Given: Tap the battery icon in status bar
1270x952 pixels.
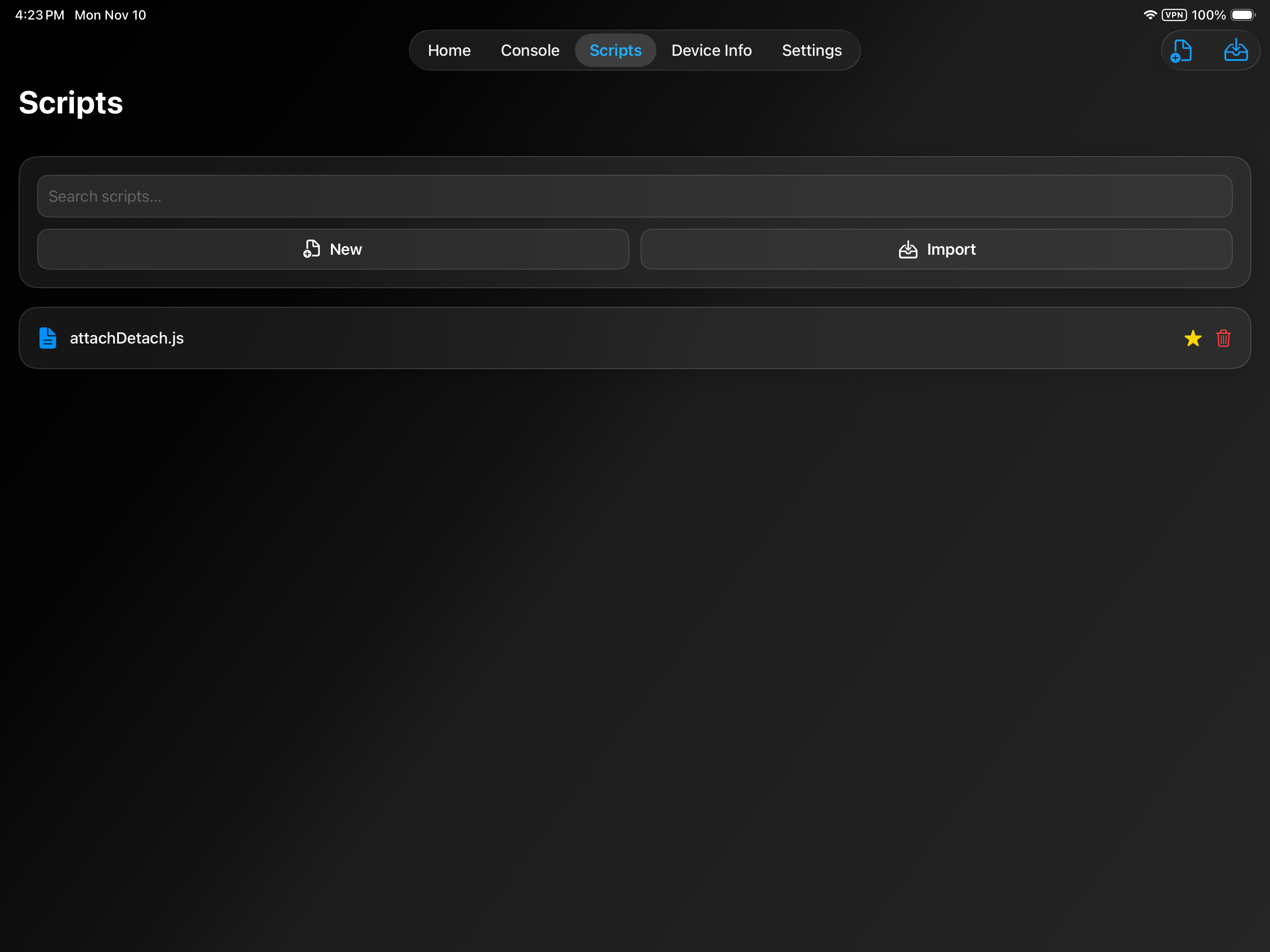Looking at the screenshot, I should [1243, 15].
